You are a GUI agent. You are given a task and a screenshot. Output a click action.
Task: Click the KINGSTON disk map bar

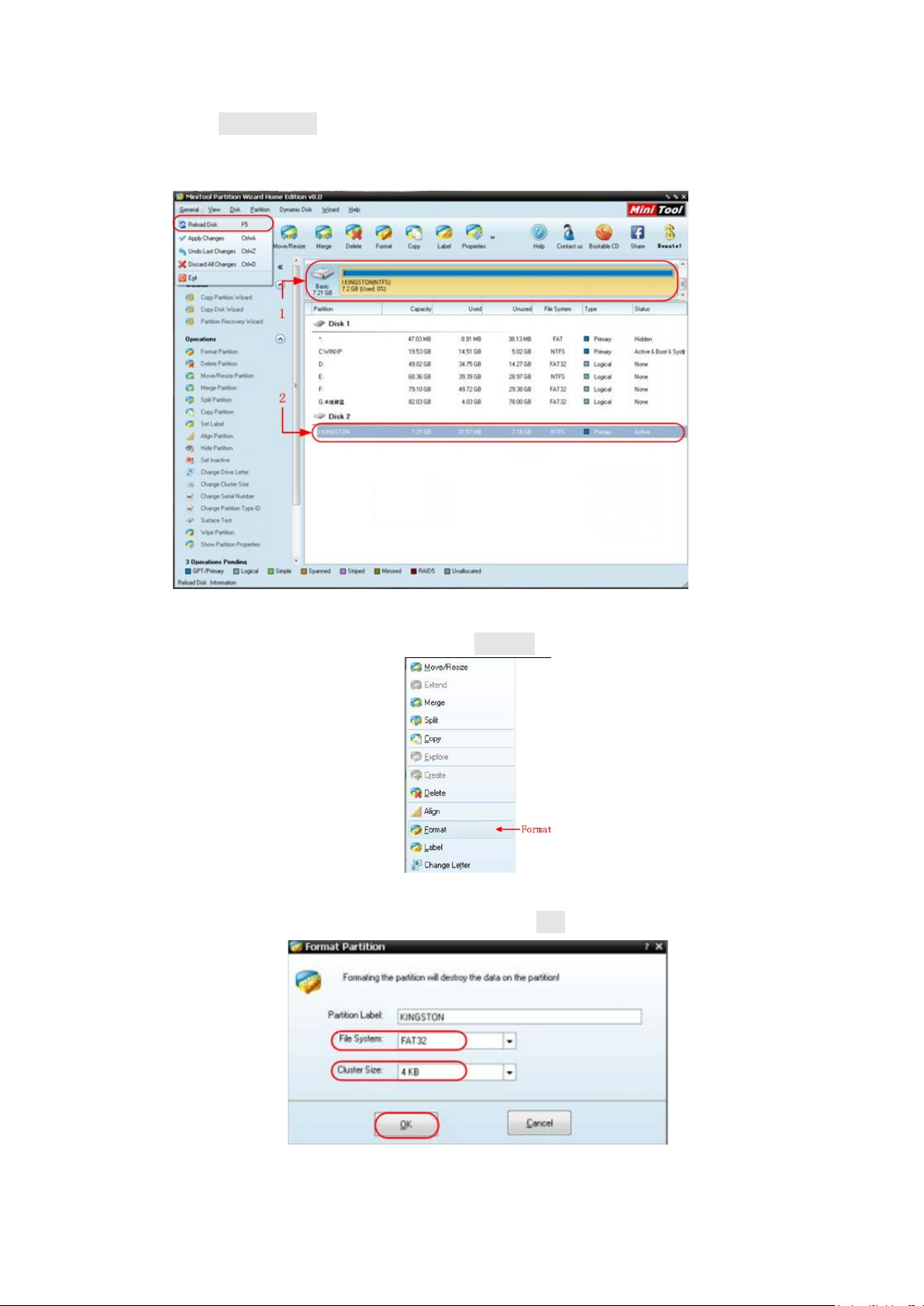point(509,282)
